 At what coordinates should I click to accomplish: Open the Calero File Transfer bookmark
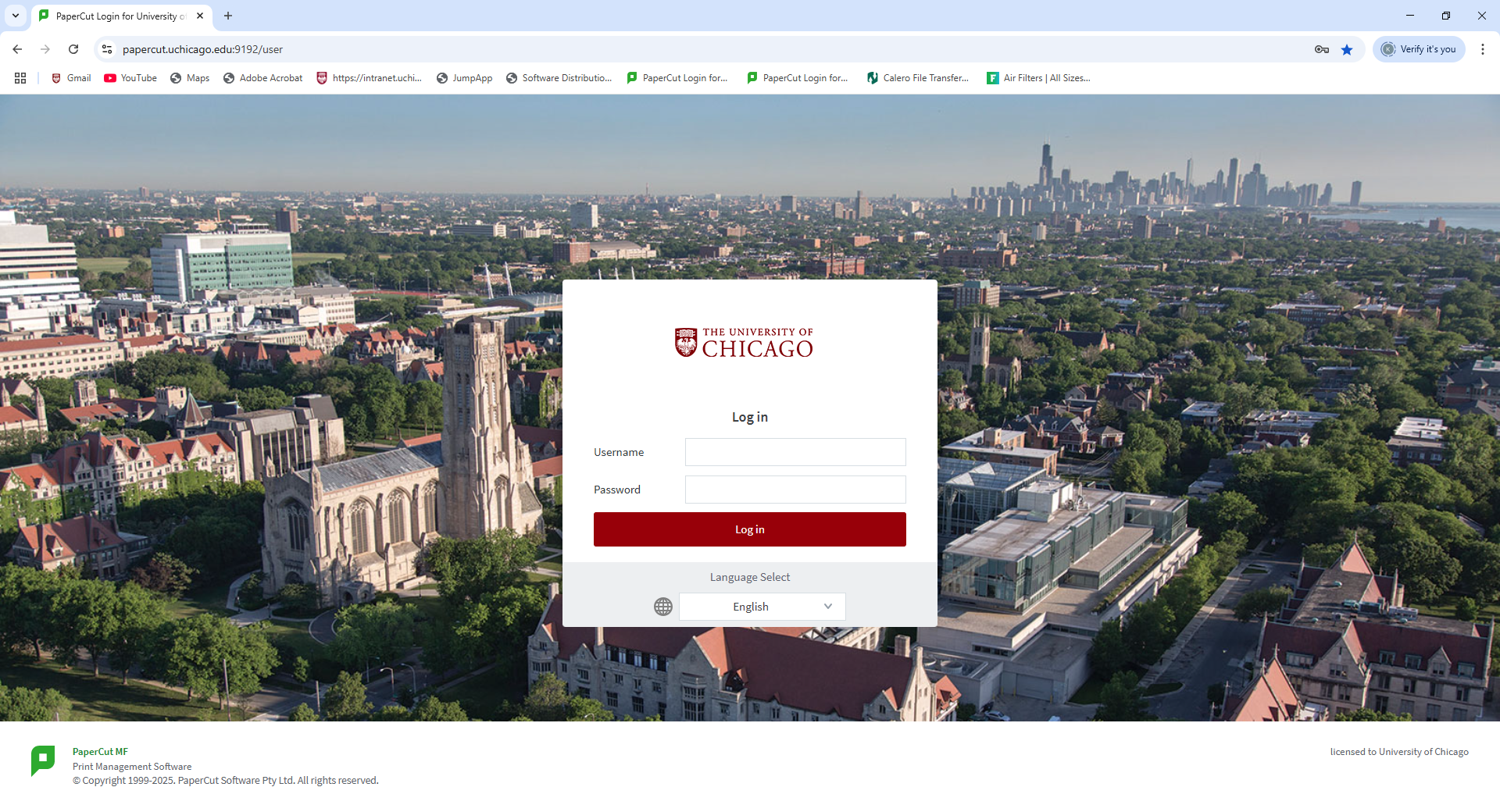(917, 78)
